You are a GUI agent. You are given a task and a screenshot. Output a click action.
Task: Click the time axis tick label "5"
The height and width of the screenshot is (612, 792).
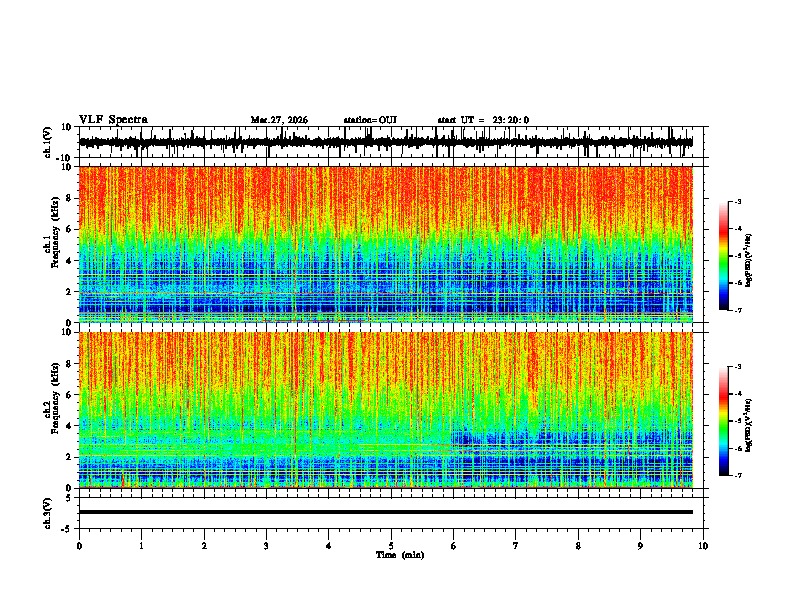391,546
